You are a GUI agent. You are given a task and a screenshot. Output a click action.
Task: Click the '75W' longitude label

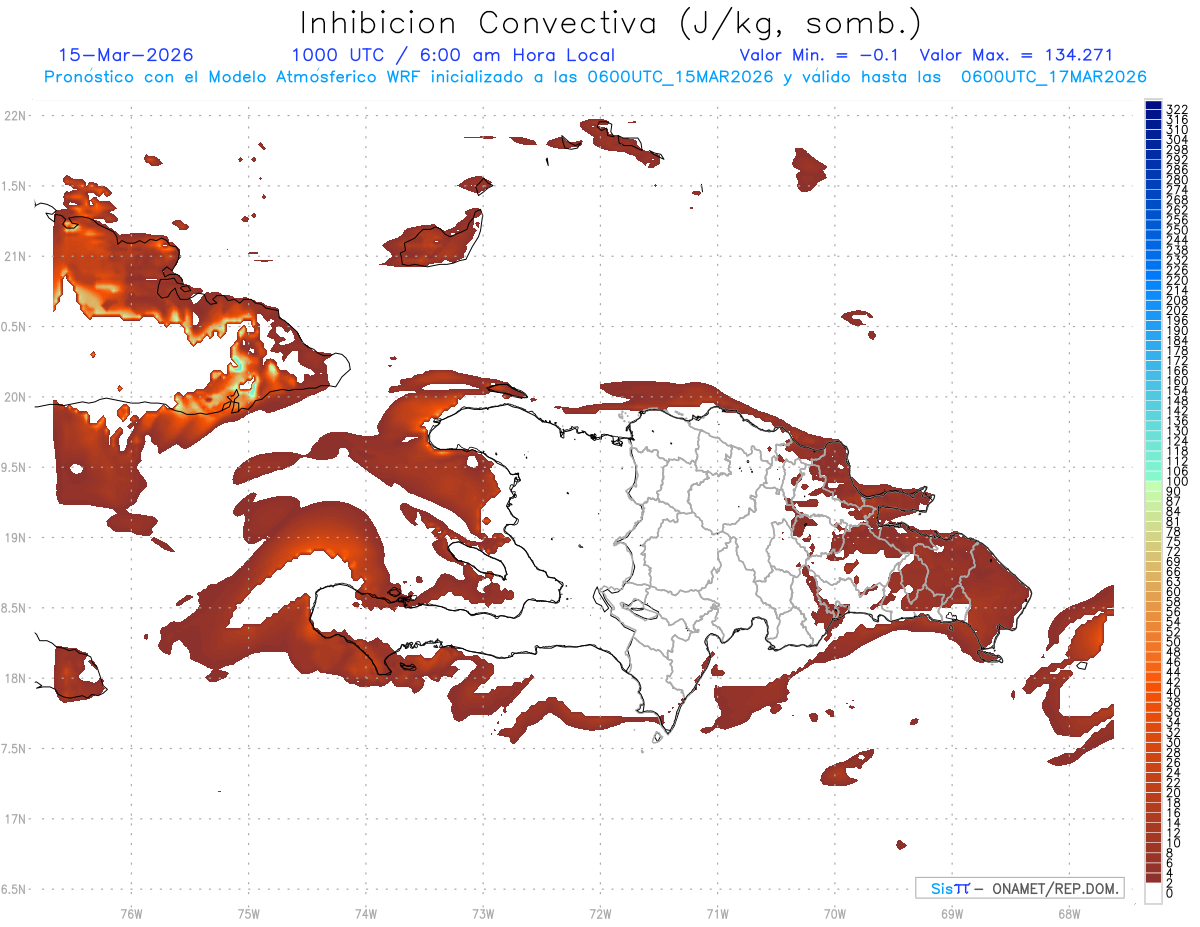pos(249,913)
